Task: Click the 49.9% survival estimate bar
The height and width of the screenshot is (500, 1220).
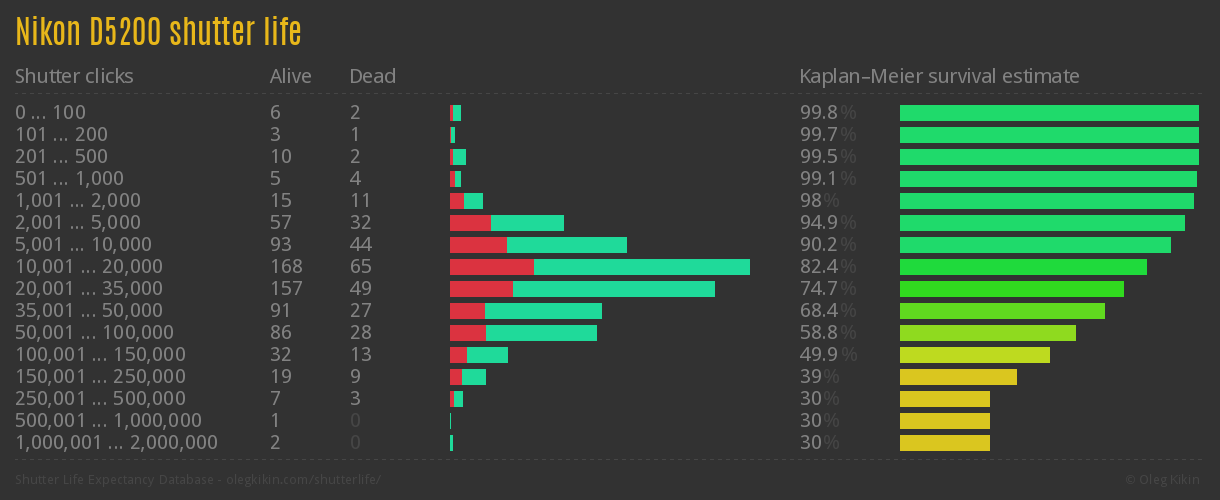Action: coord(975,355)
